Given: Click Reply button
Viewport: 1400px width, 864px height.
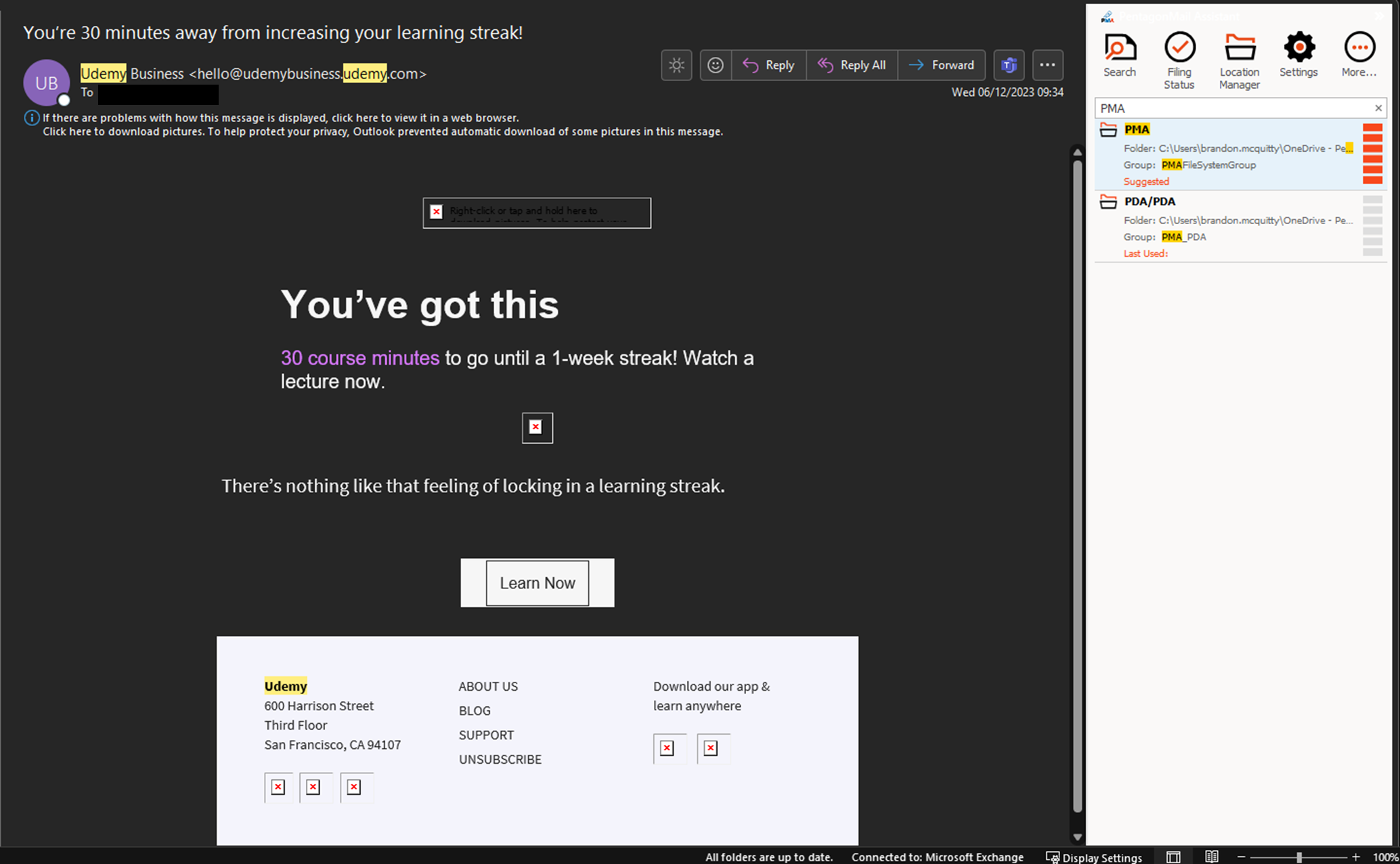Looking at the screenshot, I should point(769,65).
